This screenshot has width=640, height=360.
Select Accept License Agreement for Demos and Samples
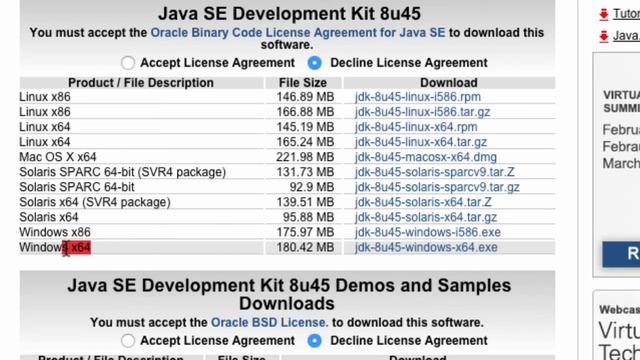pos(128,340)
